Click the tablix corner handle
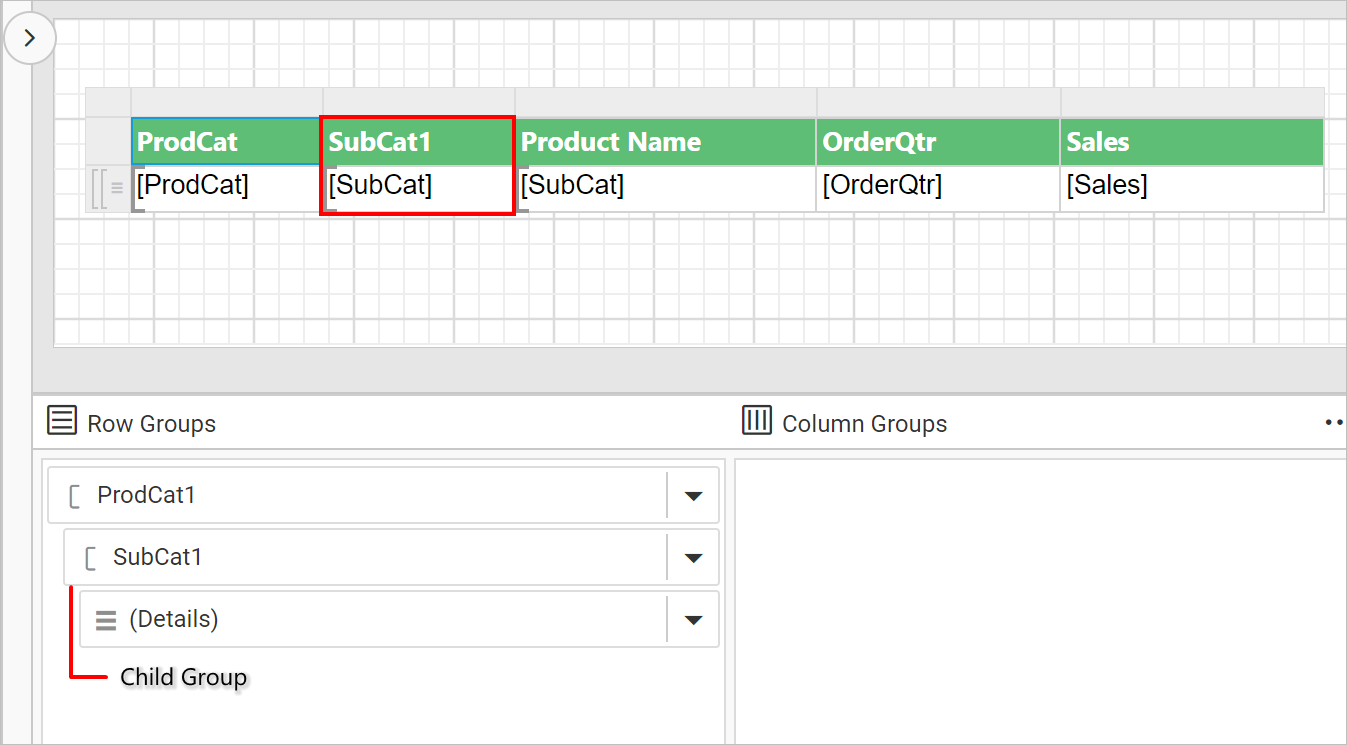Screen dimensions: 1347x745 tap(108, 102)
